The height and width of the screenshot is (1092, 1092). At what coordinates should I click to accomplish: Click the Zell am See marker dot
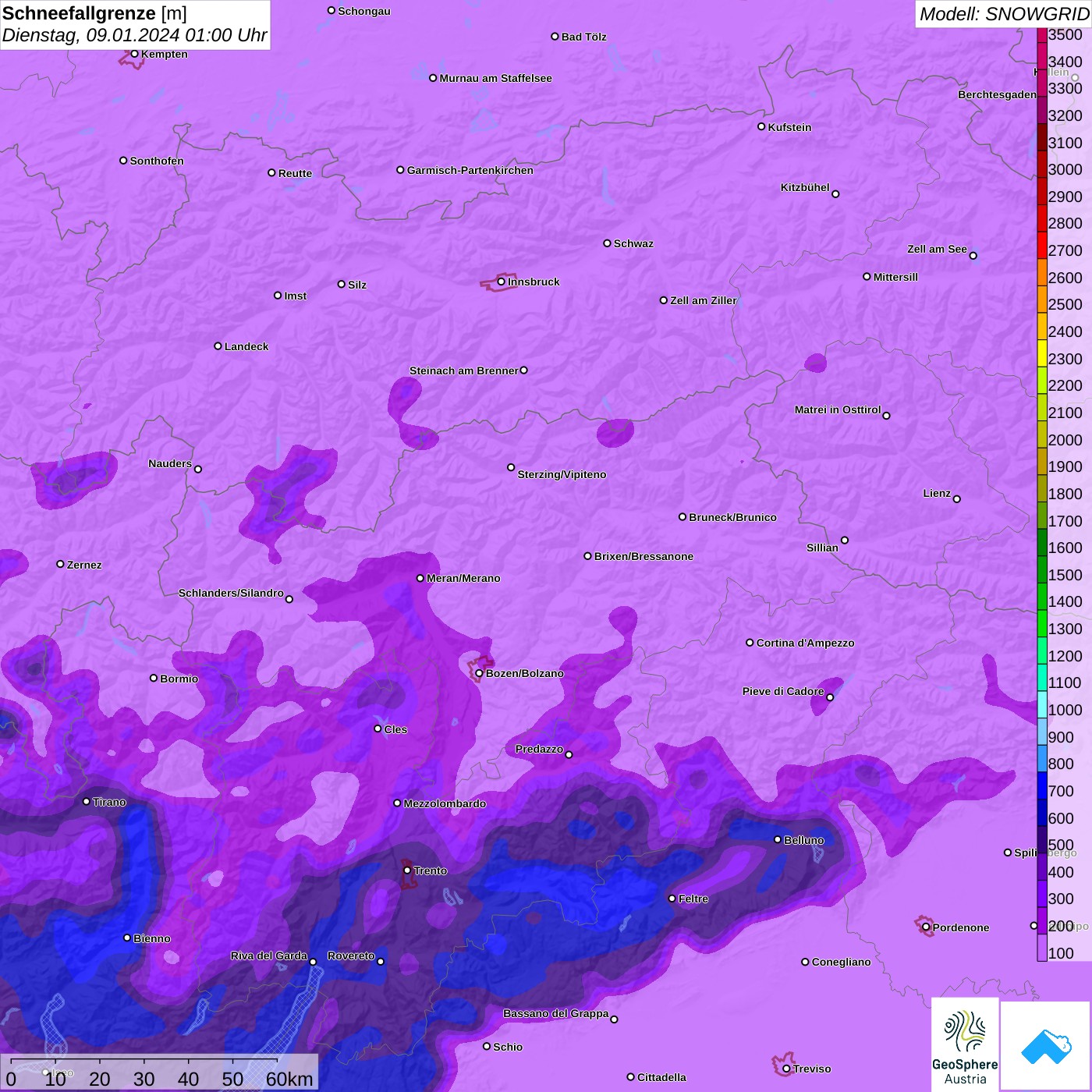(x=973, y=255)
